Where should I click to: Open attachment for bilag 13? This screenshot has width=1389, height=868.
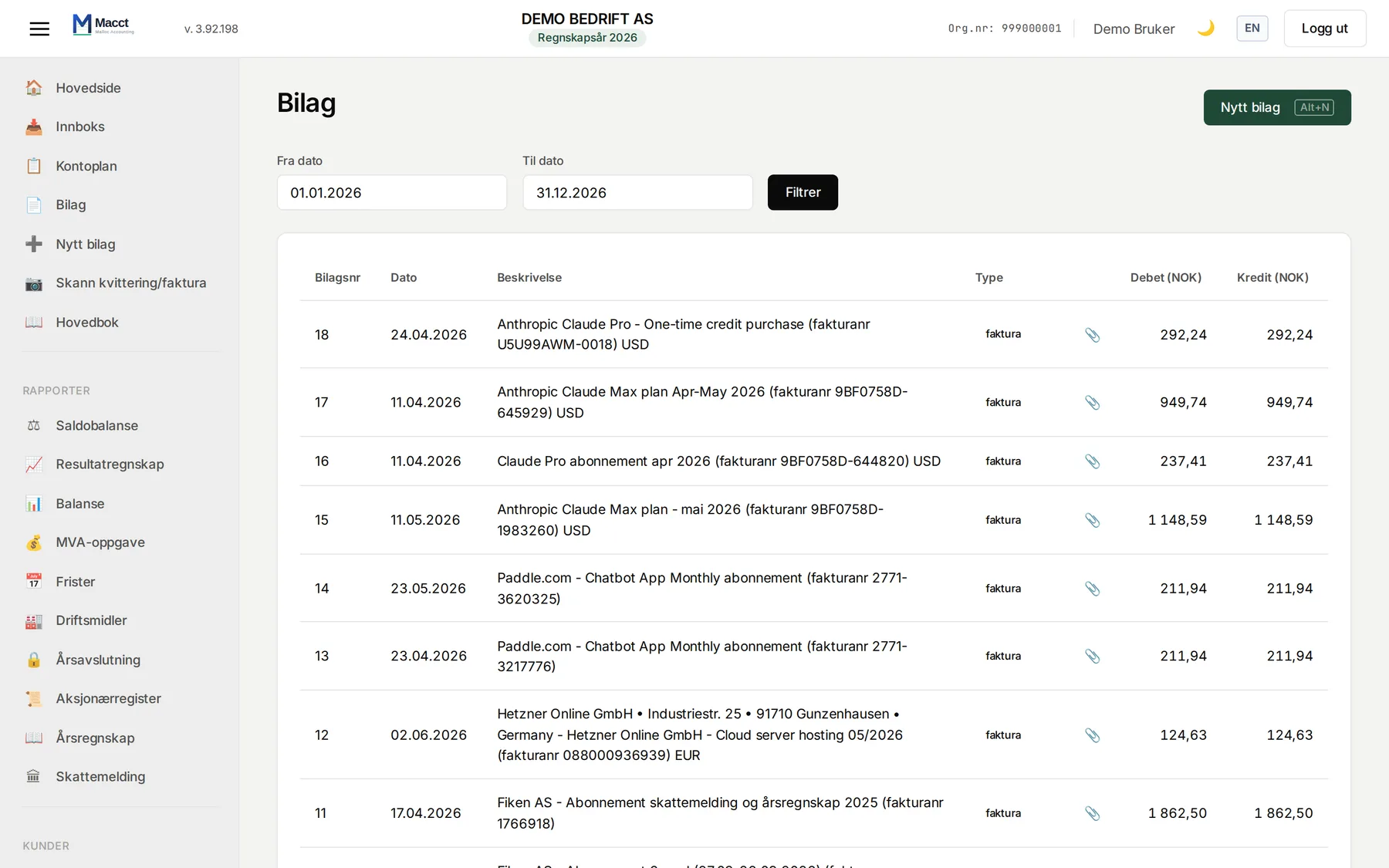(x=1092, y=656)
